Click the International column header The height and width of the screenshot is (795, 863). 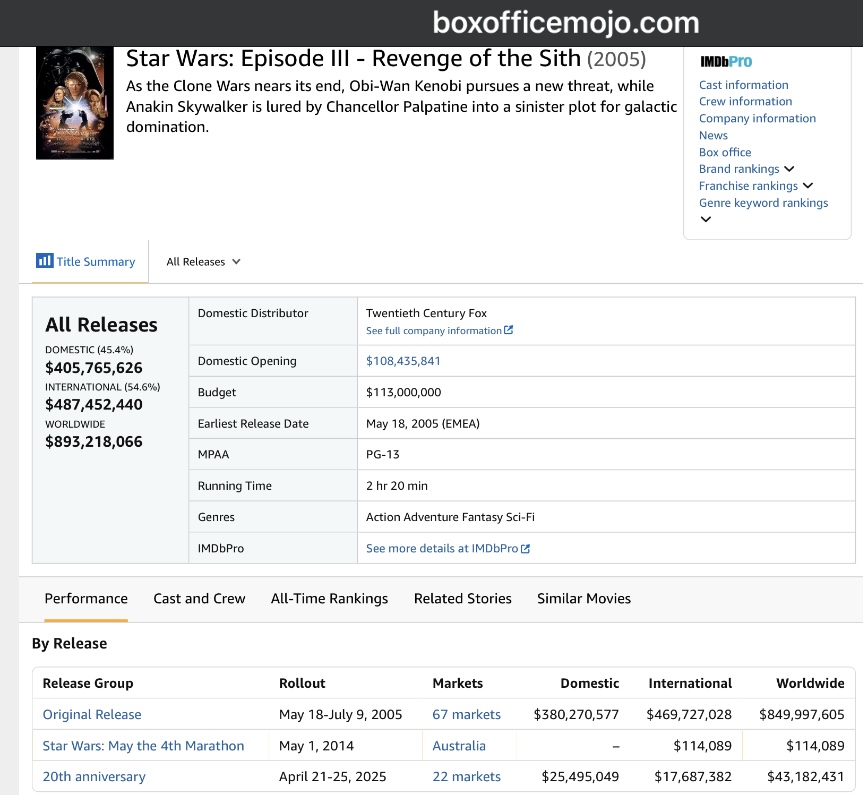[690, 683]
